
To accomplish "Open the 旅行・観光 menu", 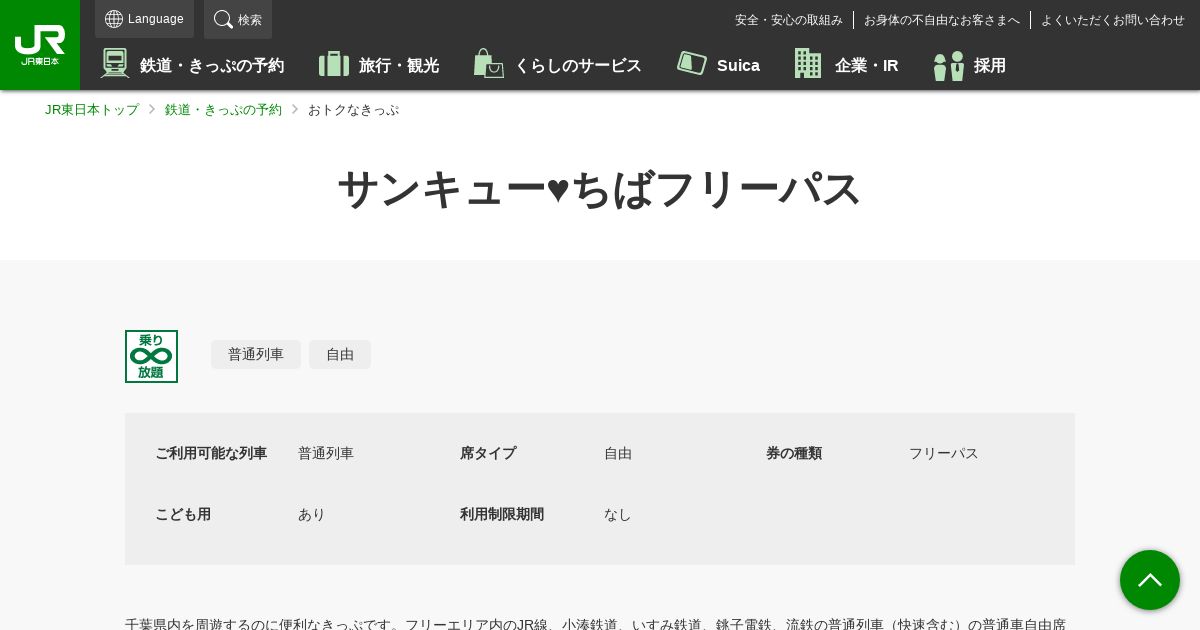I will coord(379,65).
